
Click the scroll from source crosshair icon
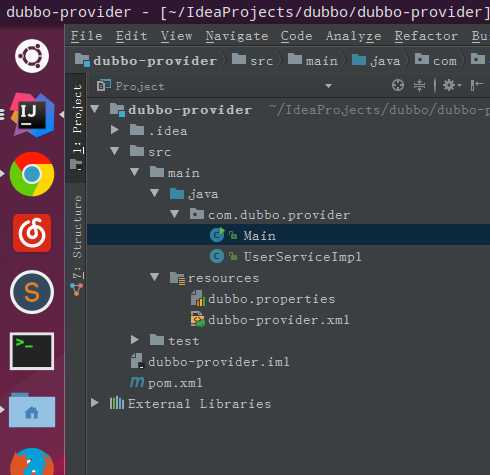point(398,86)
